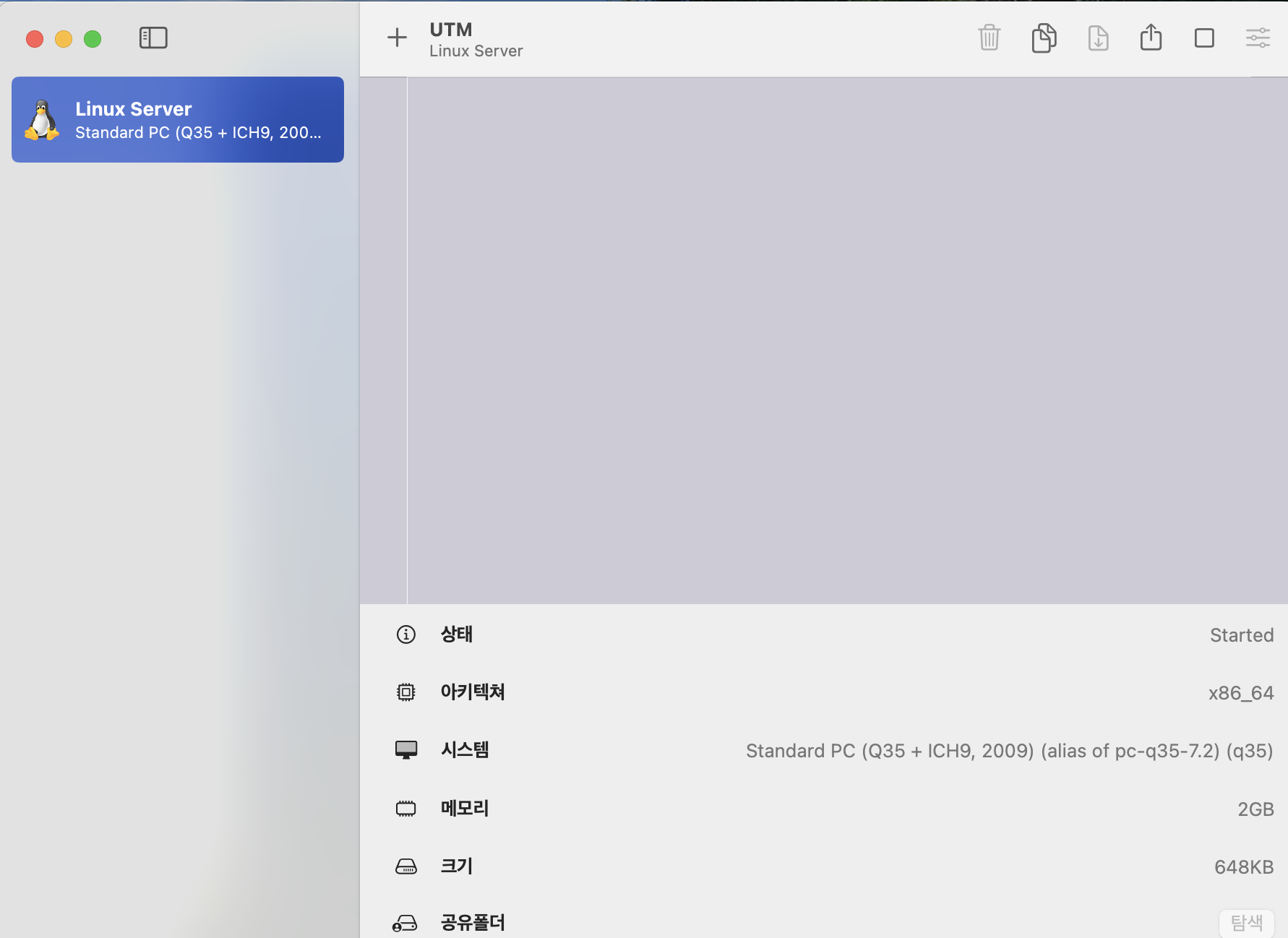Toggle the sidebar visibility icon
Image resolution: width=1288 pixels, height=938 pixels.
click(153, 38)
